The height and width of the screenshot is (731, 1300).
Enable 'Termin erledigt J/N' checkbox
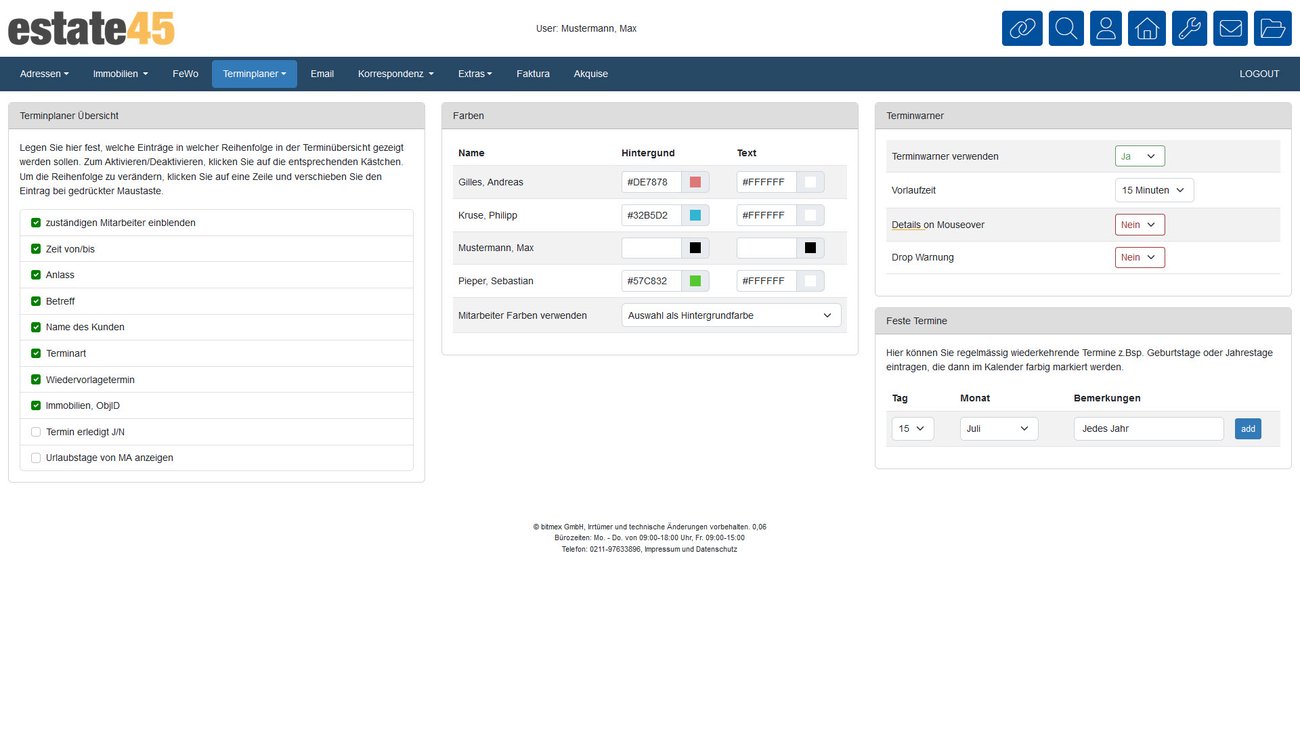(36, 432)
